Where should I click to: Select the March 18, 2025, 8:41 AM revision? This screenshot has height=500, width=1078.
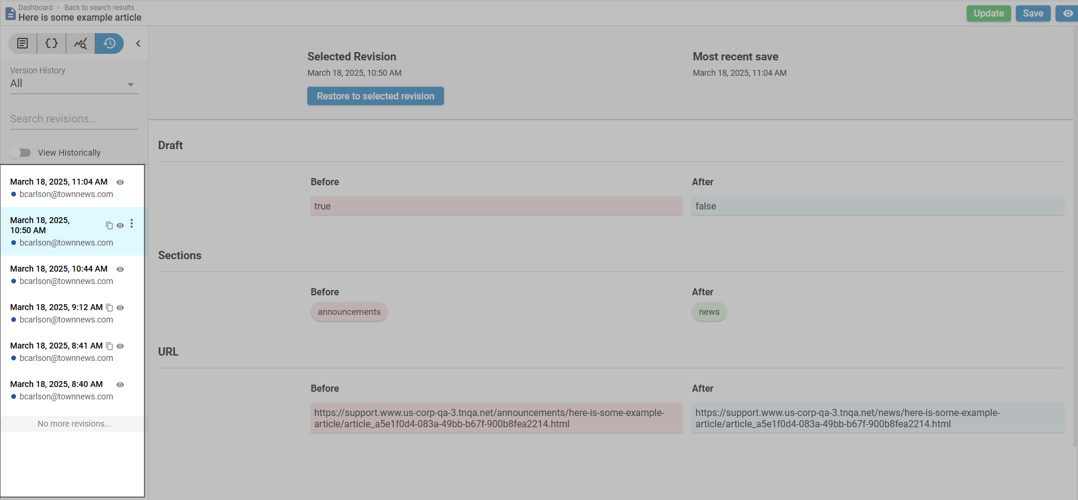pos(72,351)
